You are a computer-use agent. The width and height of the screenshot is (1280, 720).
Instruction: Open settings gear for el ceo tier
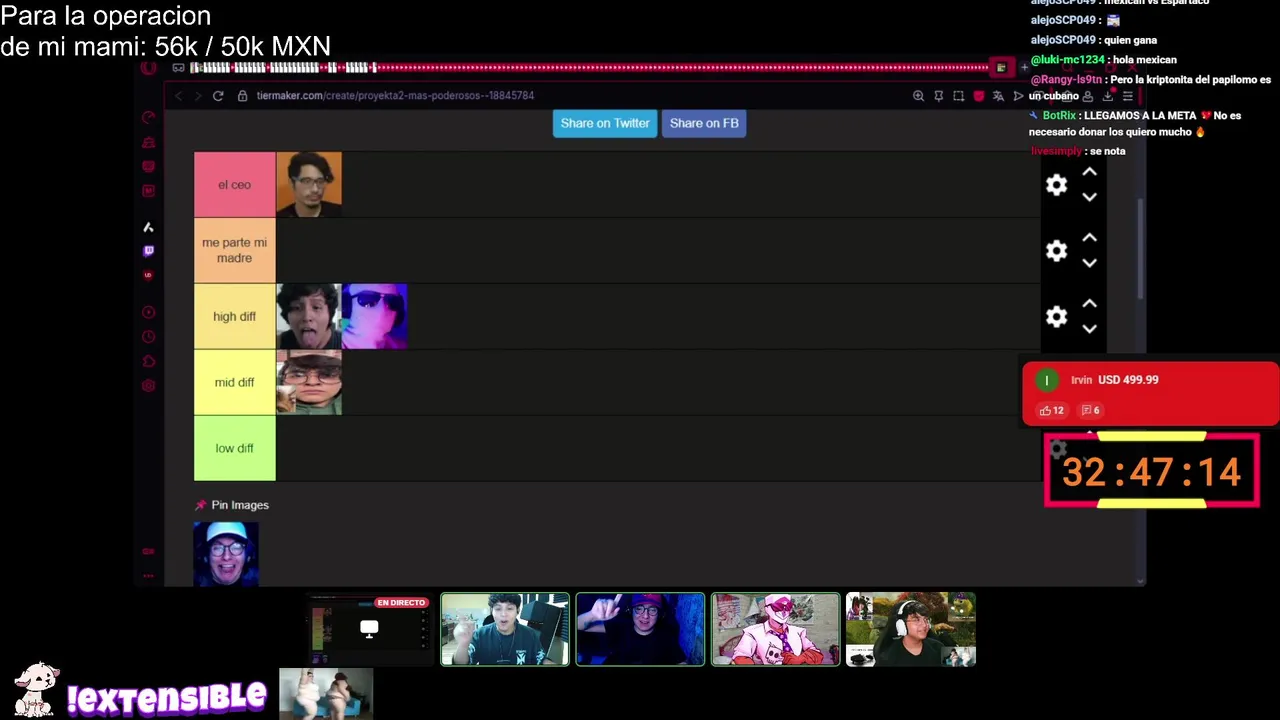click(1056, 185)
